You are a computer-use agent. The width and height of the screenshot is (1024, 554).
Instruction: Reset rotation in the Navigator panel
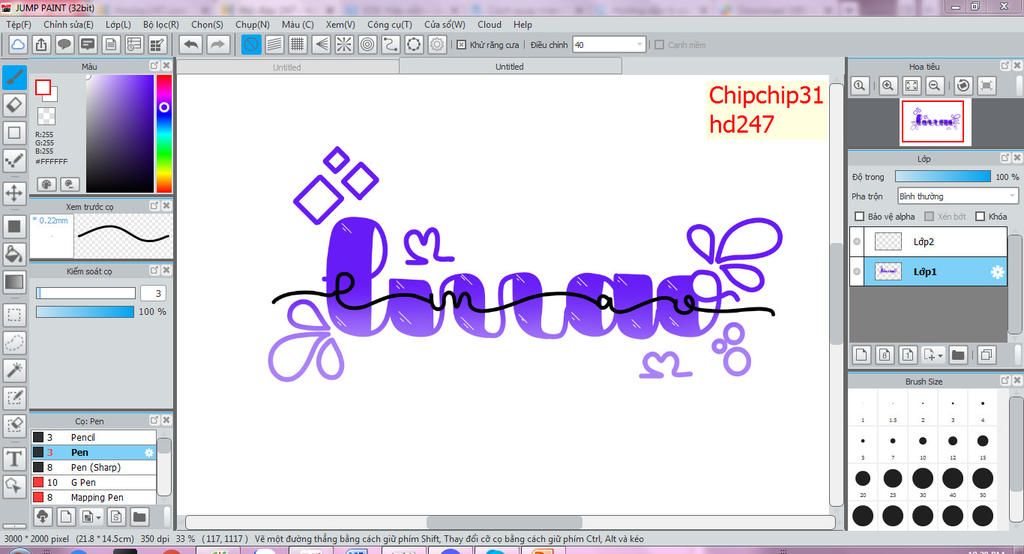point(963,85)
